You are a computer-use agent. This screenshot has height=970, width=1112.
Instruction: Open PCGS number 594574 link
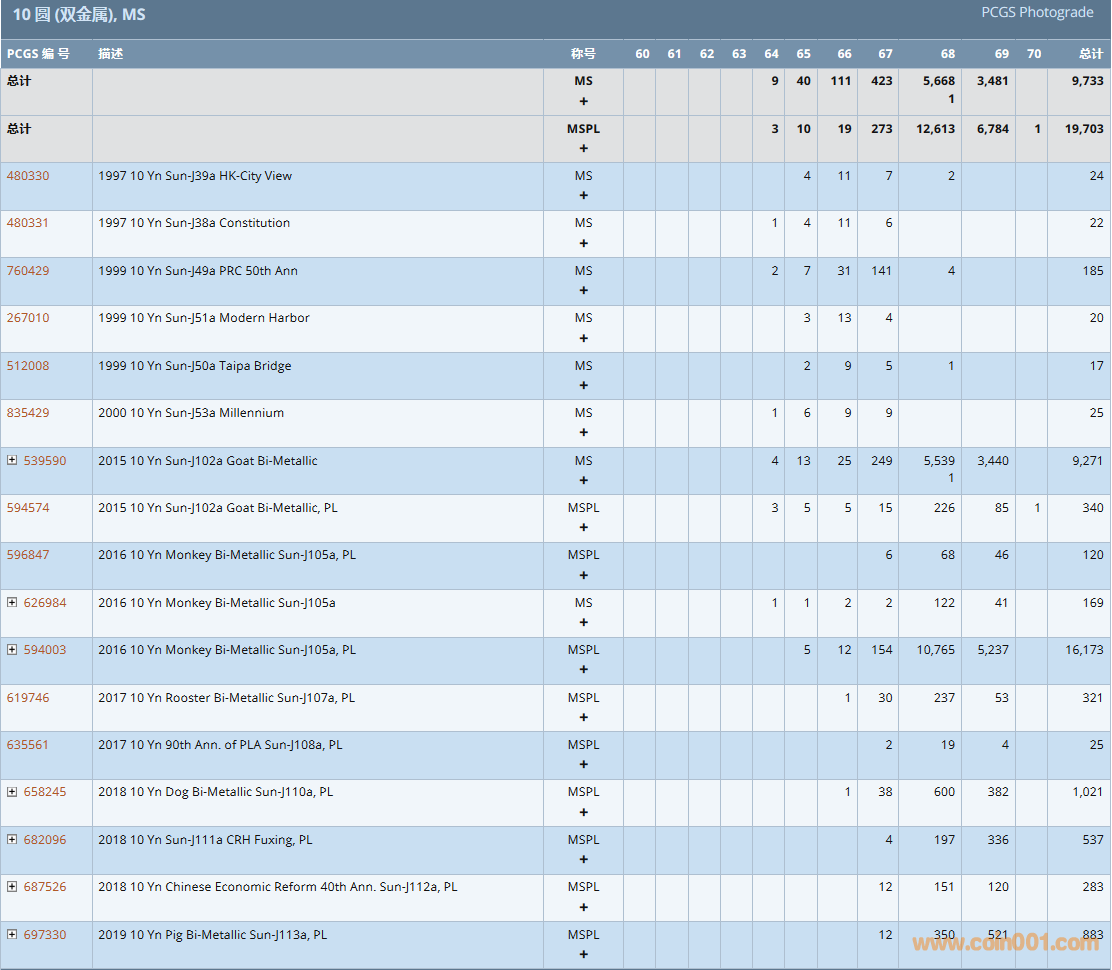click(x=28, y=508)
